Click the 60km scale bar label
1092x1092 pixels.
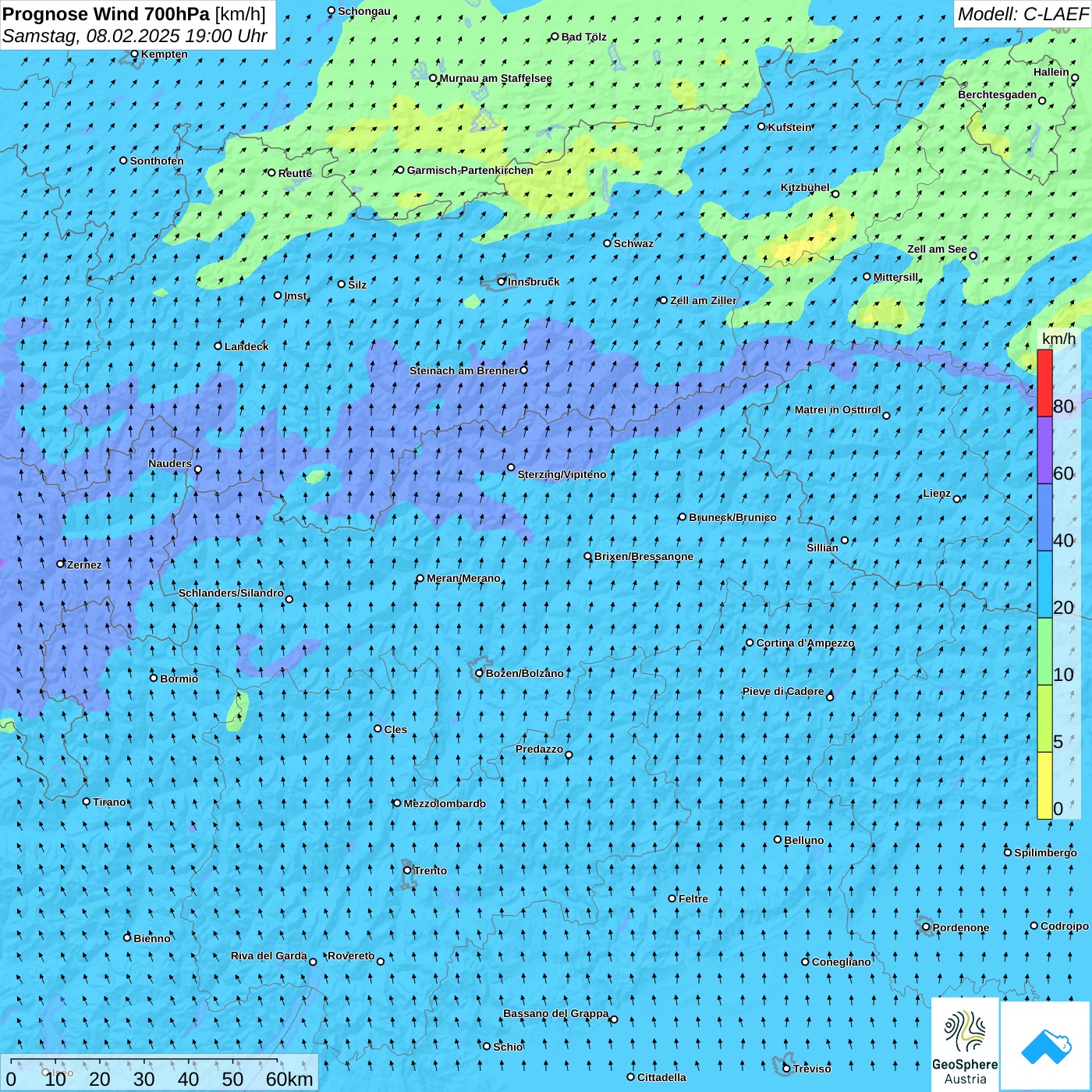coord(289,1079)
